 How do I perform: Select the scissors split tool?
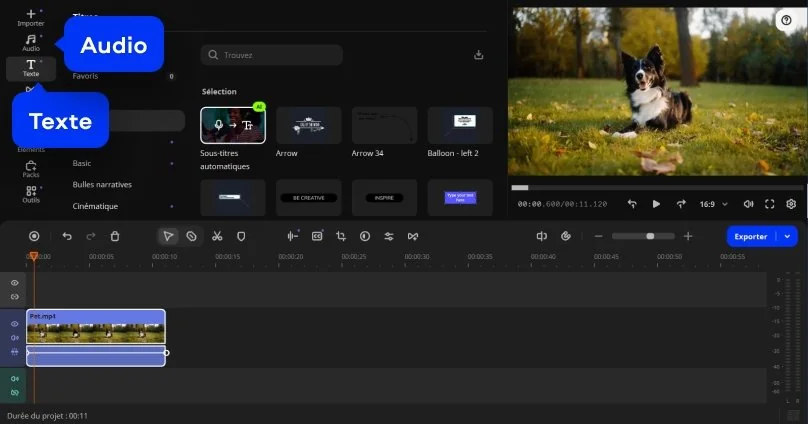tap(217, 236)
